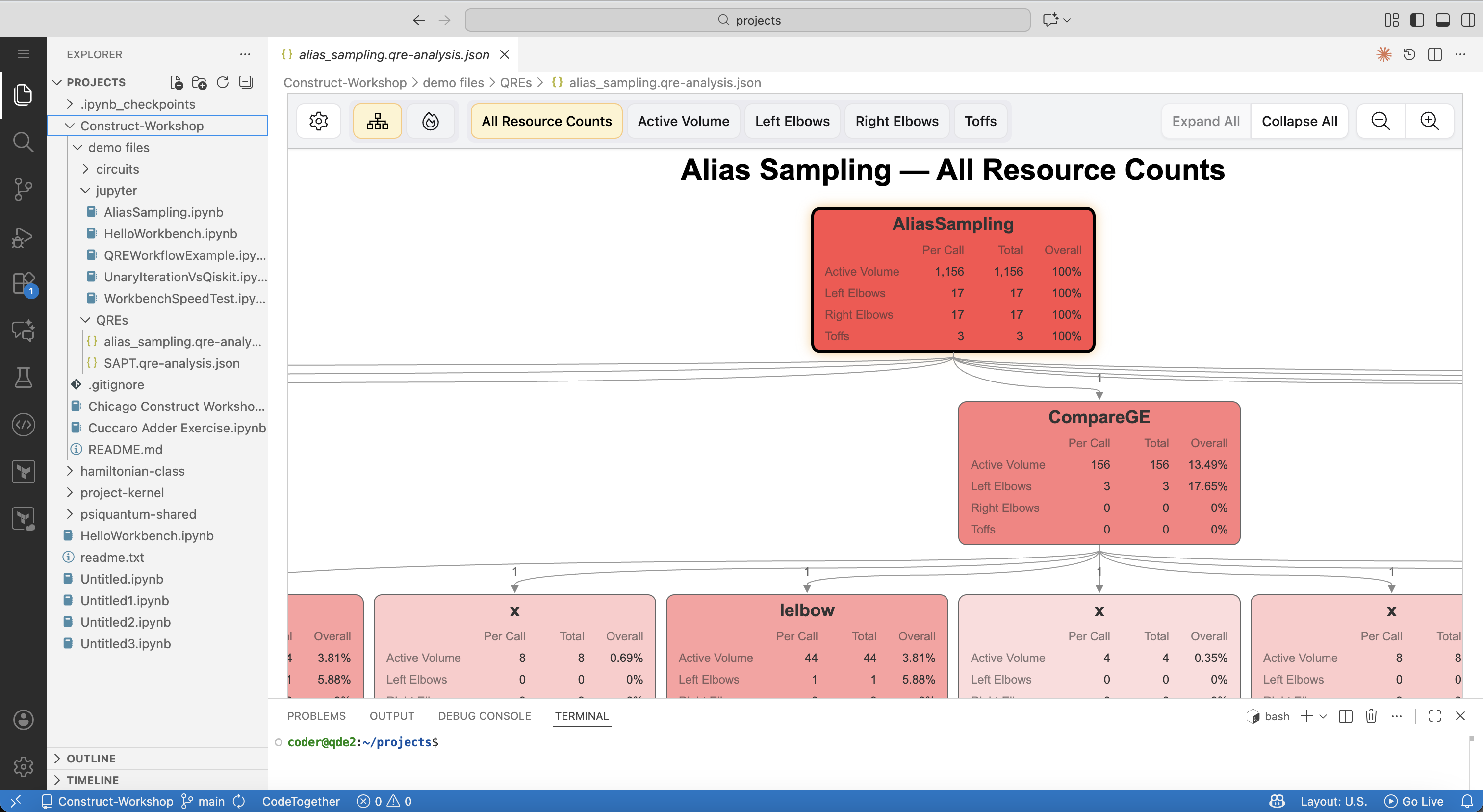The width and height of the screenshot is (1483, 812).
Task: Collapse the jupyter folder
Action: click(157, 190)
